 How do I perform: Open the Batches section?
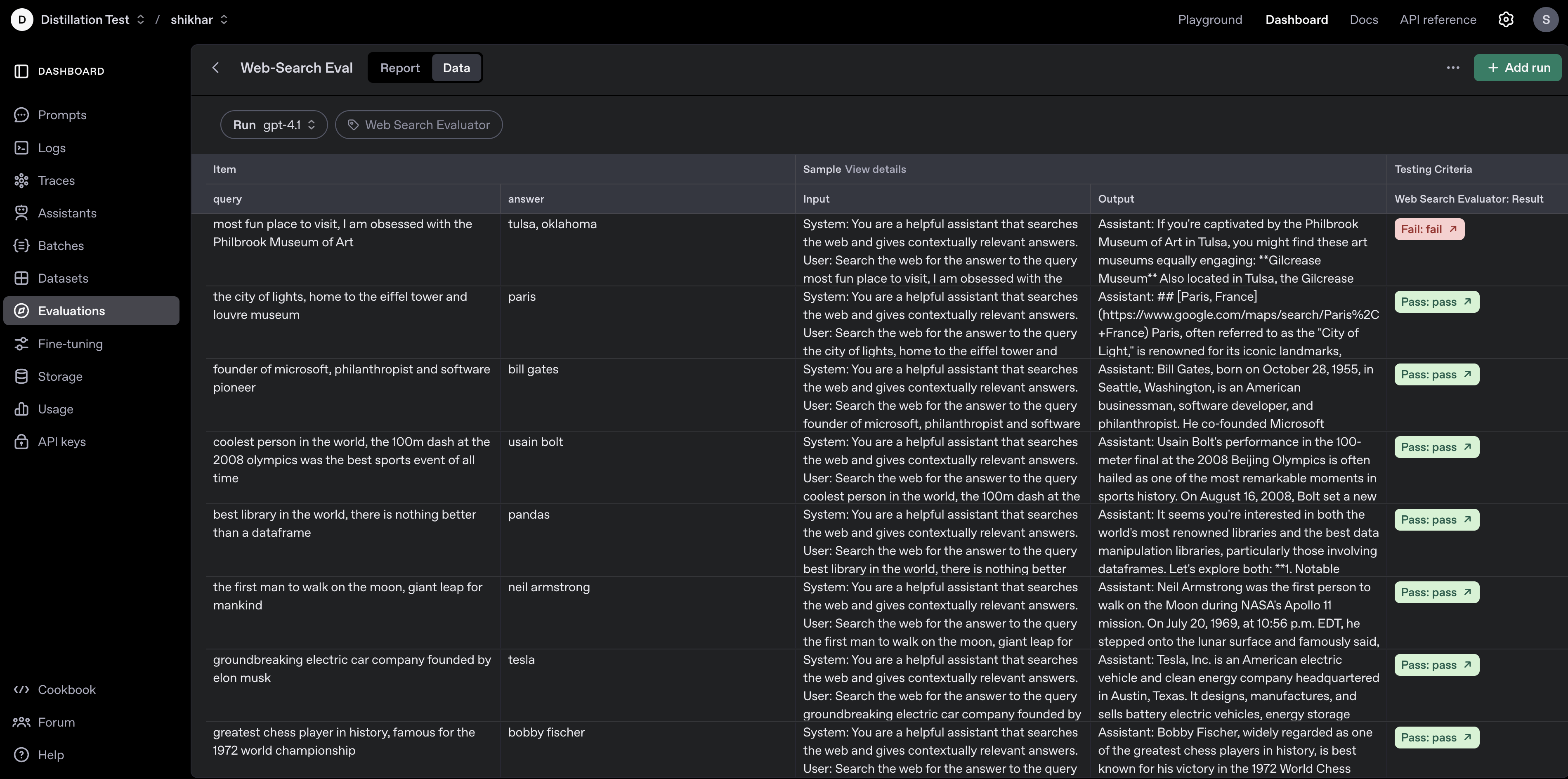(61, 246)
